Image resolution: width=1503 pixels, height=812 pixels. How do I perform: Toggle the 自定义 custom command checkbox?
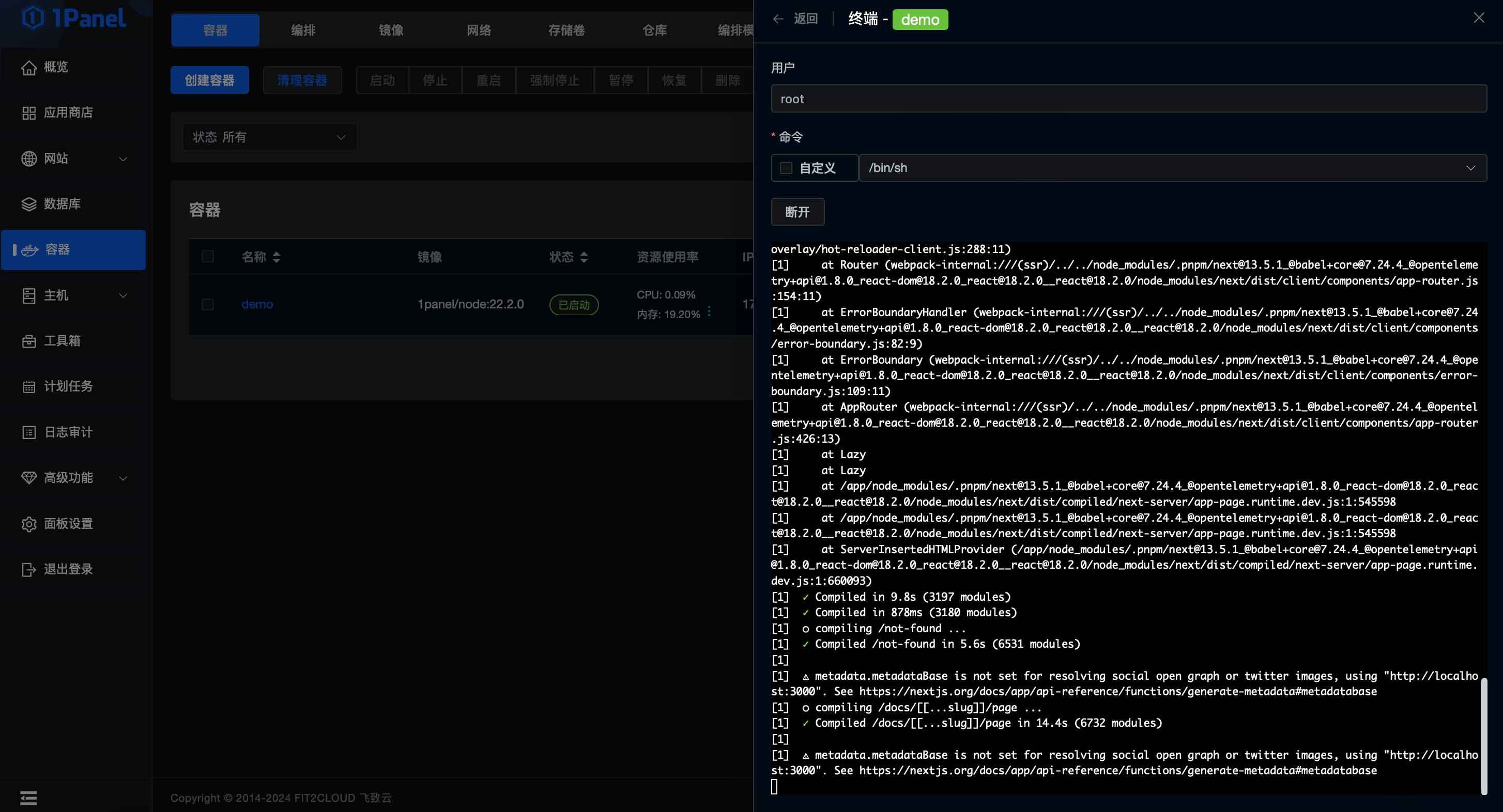[786, 168]
